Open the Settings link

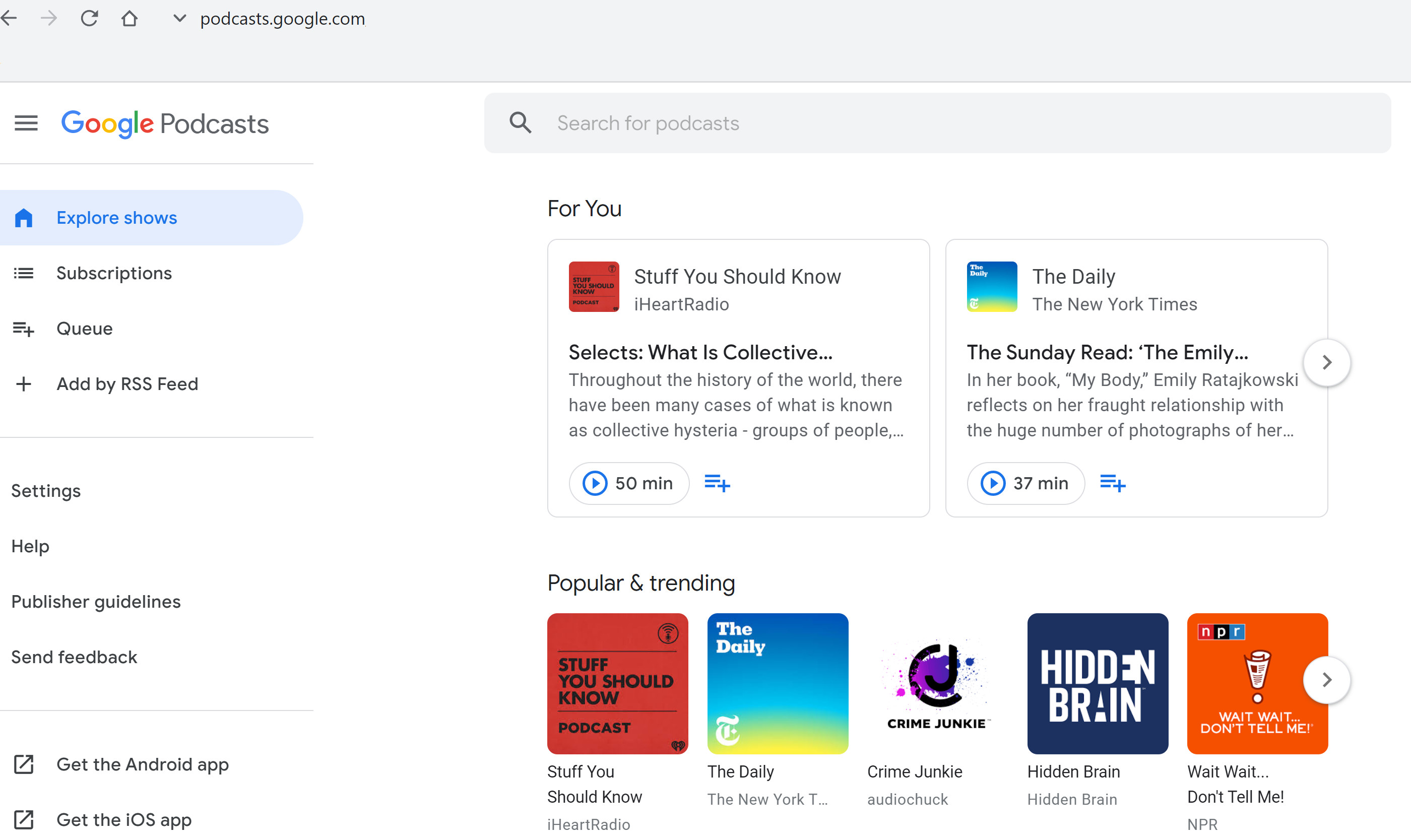point(46,491)
